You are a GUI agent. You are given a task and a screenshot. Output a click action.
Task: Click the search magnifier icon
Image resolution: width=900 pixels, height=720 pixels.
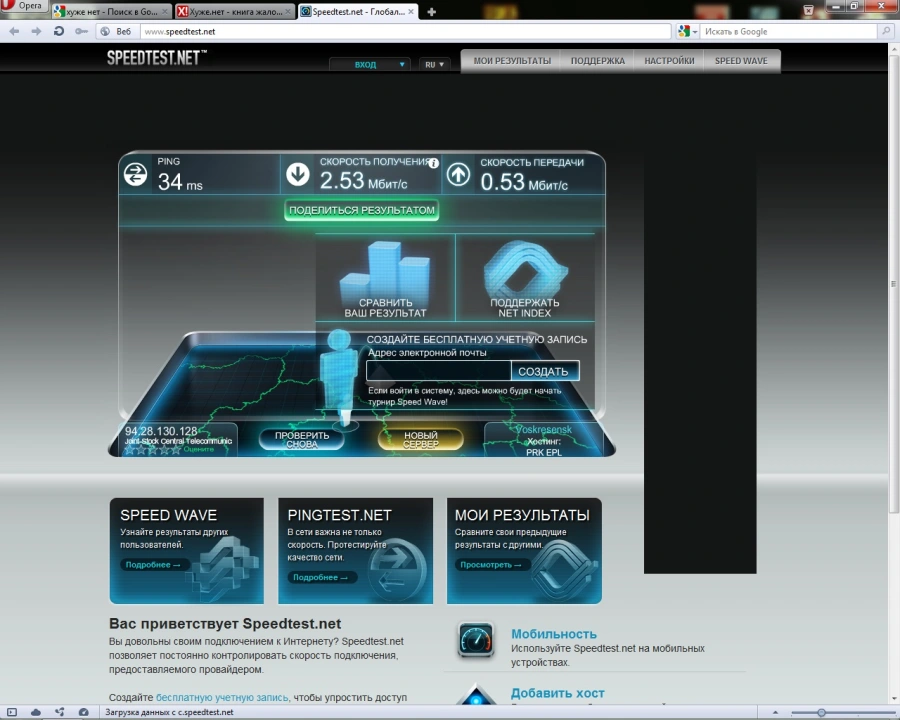[886, 32]
